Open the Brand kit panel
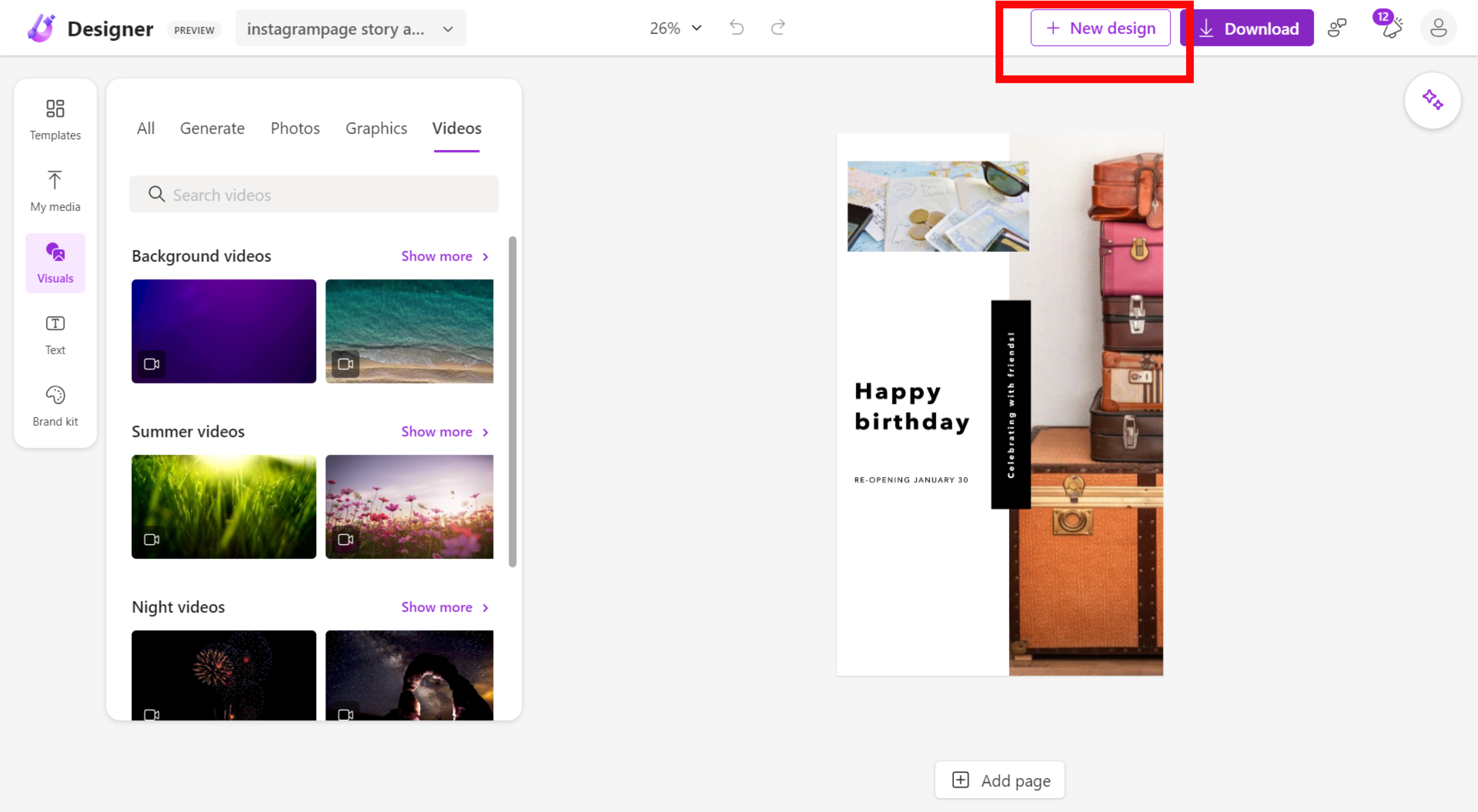 [55, 406]
